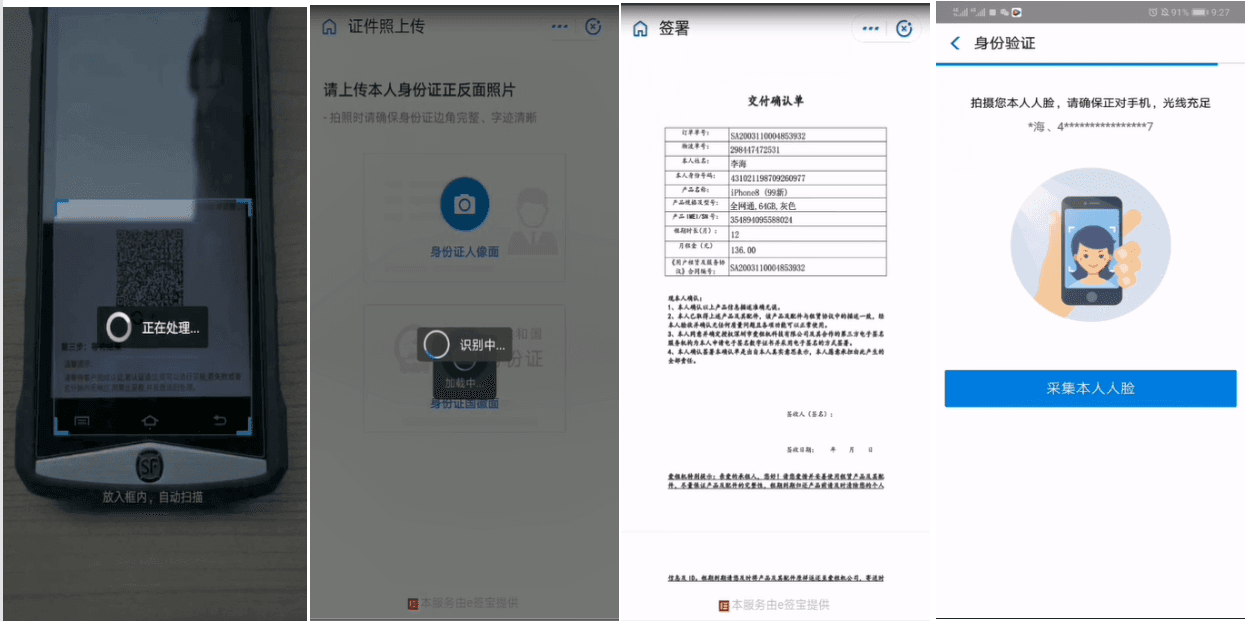Click e签宝 footer on 证件照上传 screen
Image resolution: width=1253 pixels, height=621 pixels.
463,603
